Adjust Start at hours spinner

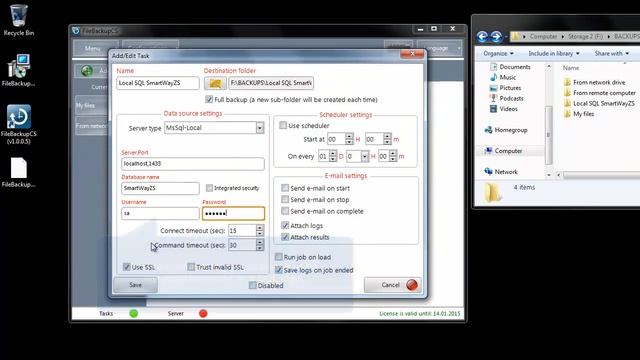[349, 139]
